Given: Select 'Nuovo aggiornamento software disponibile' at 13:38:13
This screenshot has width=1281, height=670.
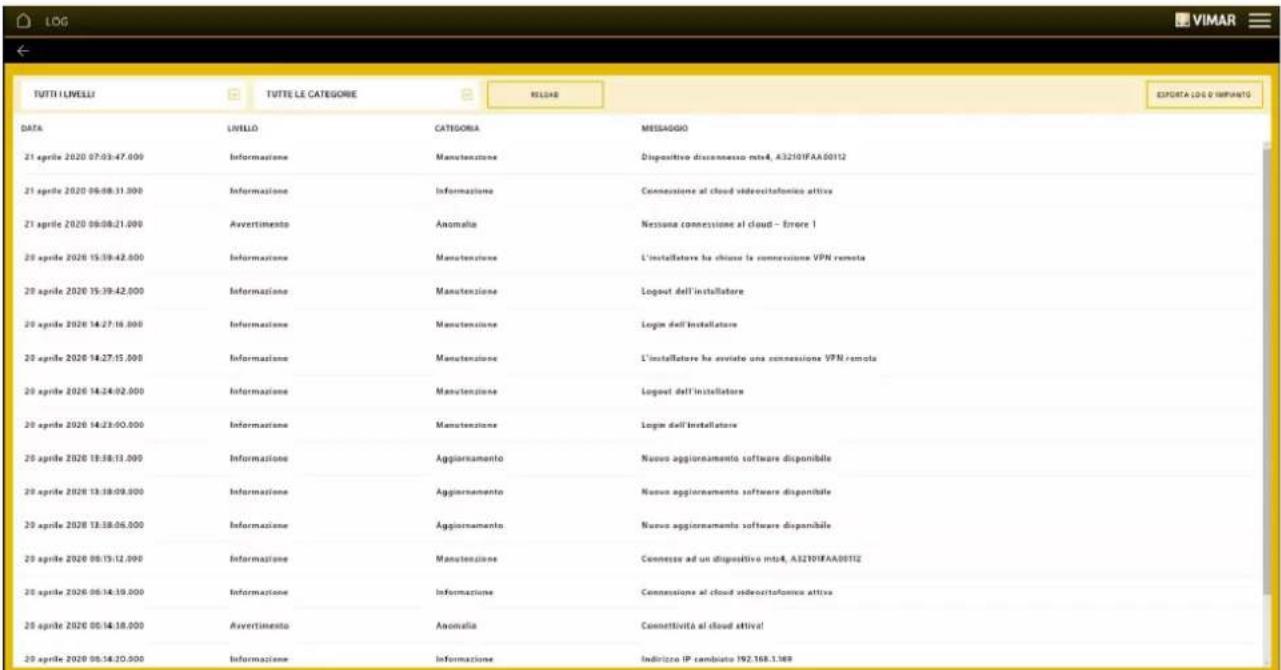Looking at the screenshot, I should tap(736, 459).
